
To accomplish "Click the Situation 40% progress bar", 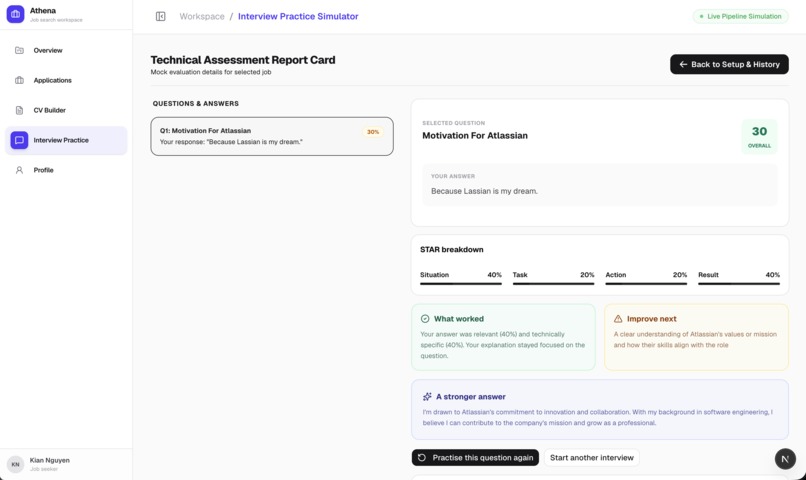I will coord(461,283).
